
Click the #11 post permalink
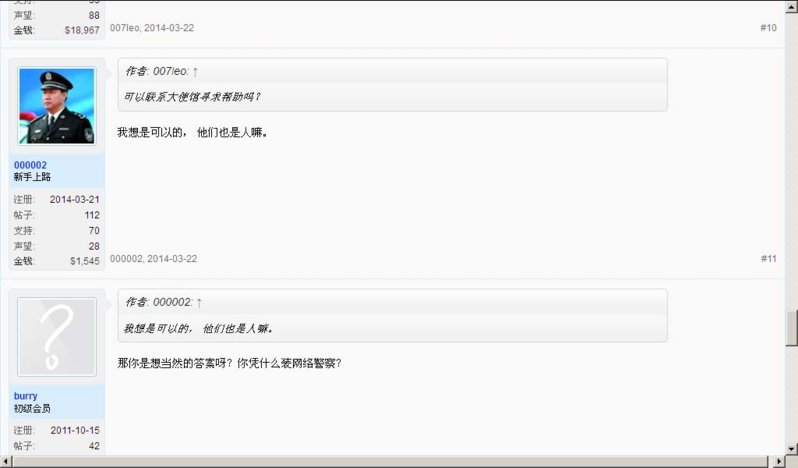point(768,258)
